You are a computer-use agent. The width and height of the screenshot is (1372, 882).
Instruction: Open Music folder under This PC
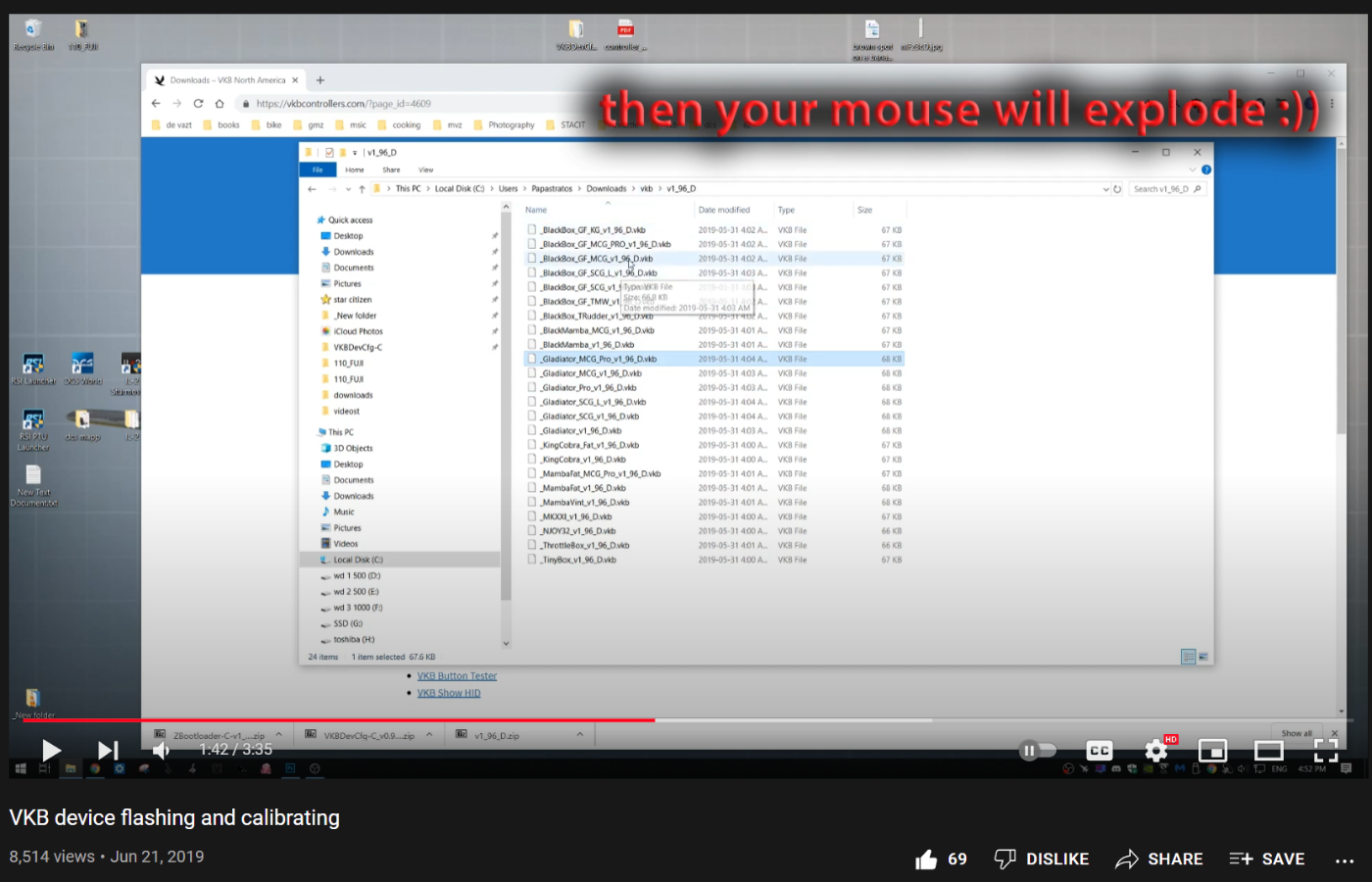(343, 512)
